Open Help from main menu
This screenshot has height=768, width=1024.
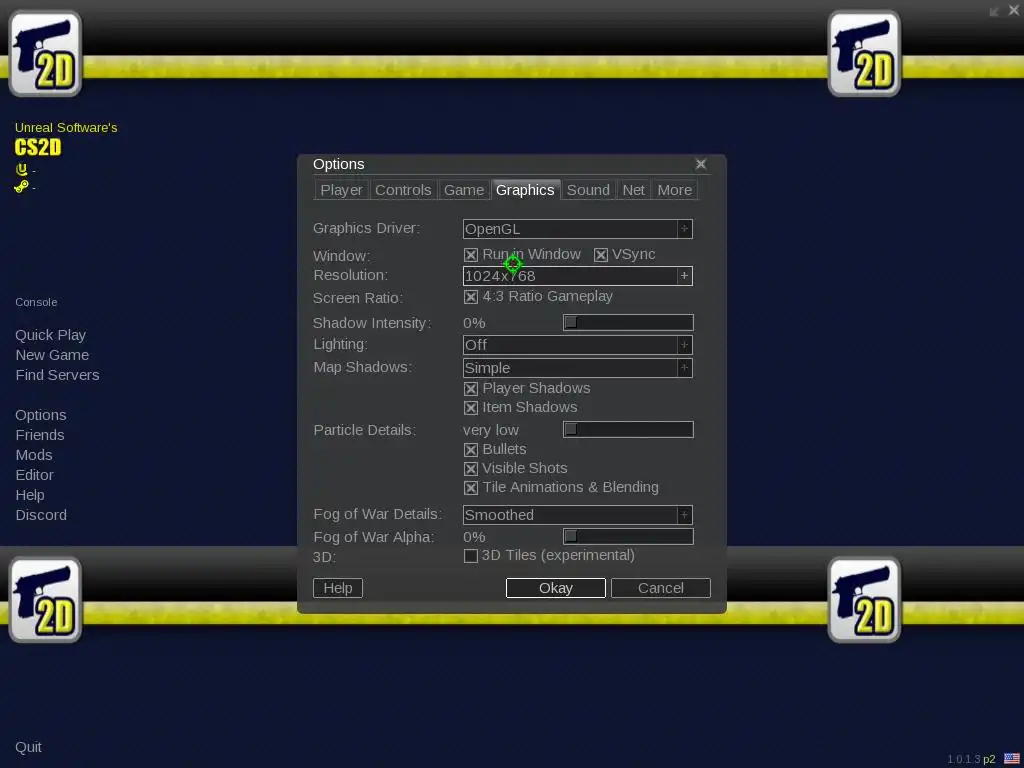tap(30, 495)
